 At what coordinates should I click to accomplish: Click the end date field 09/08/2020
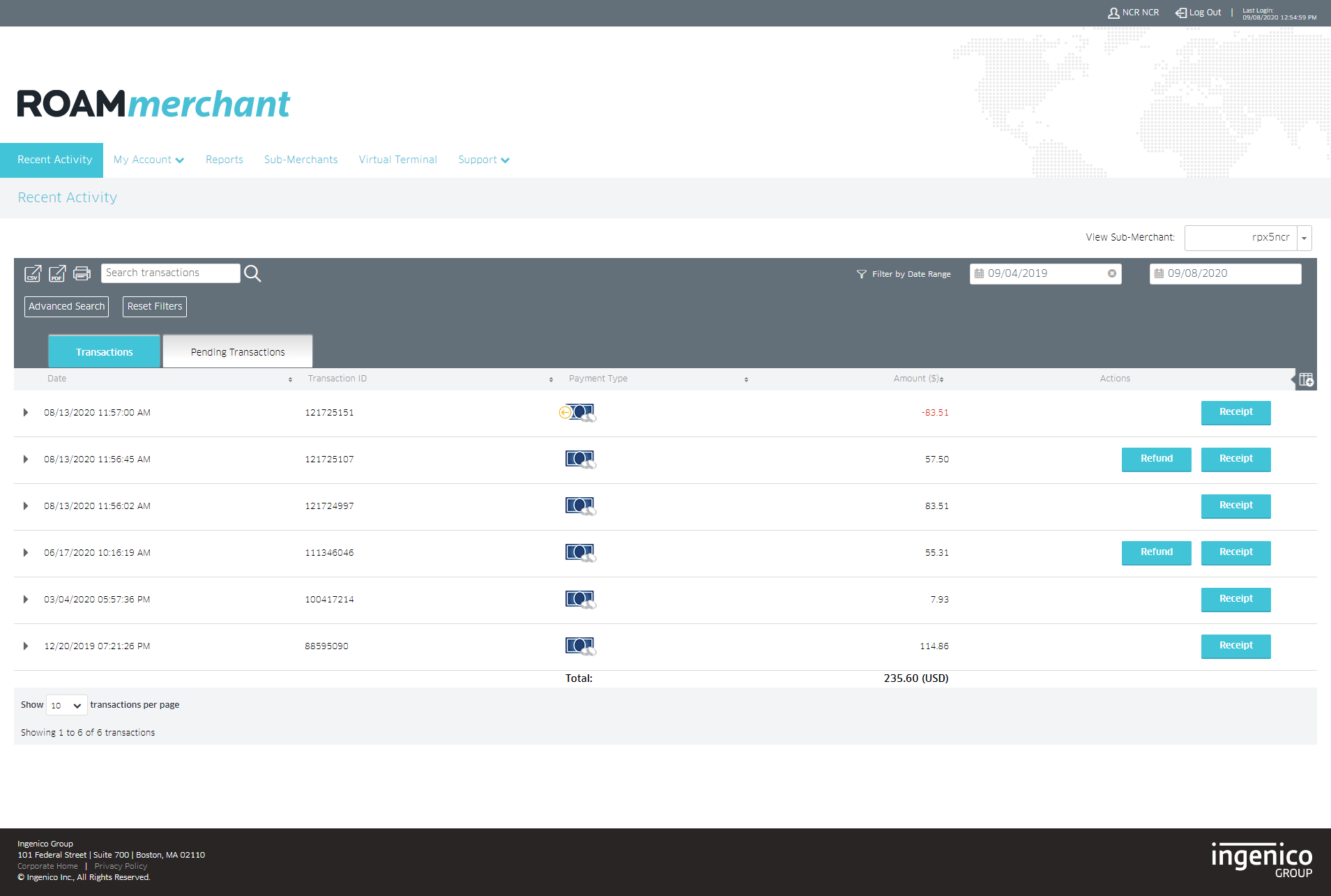[1225, 274]
